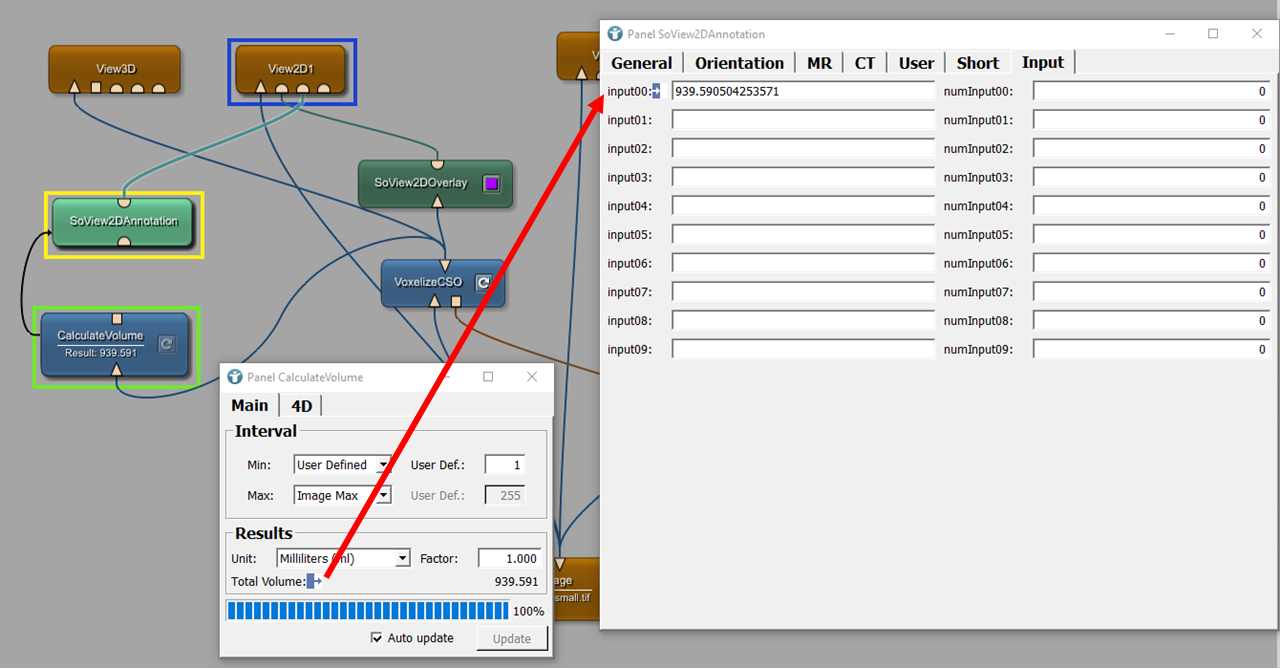Select the SoView2DOverlay module node
The width and height of the screenshot is (1282, 669).
click(x=420, y=183)
